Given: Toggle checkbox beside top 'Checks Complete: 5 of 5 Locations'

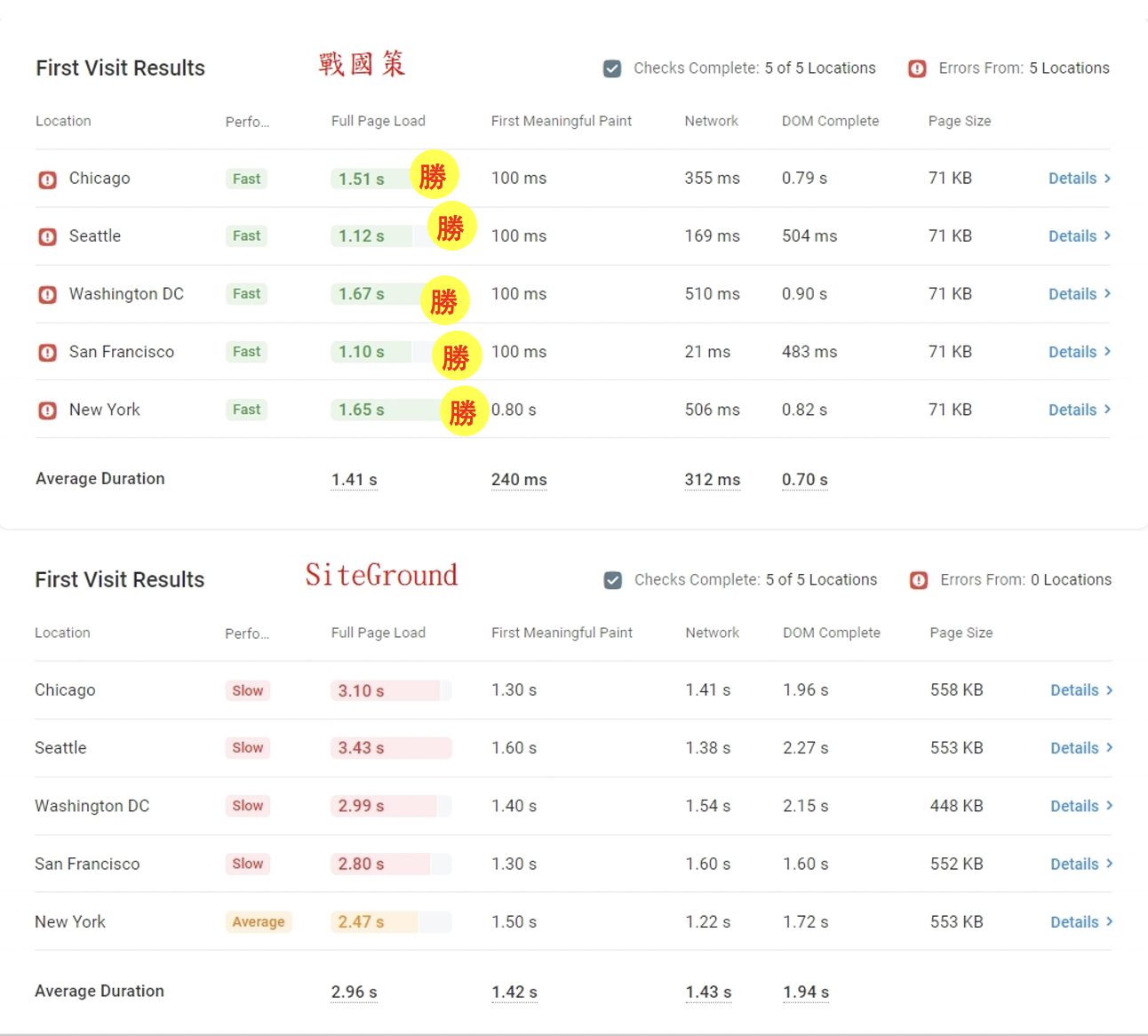Looking at the screenshot, I should [x=612, y=68].
